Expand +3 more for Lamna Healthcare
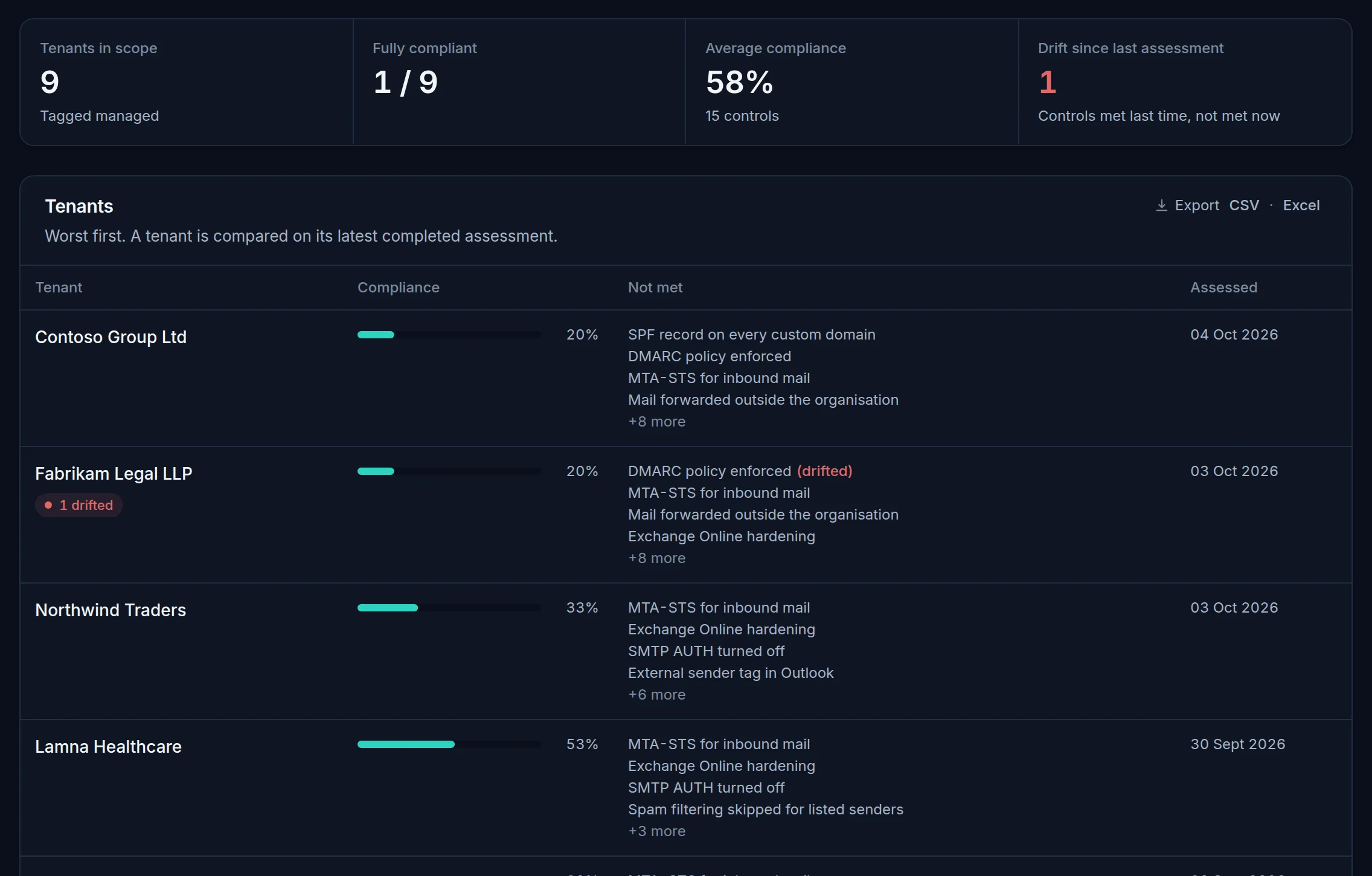 click(656, 831)
